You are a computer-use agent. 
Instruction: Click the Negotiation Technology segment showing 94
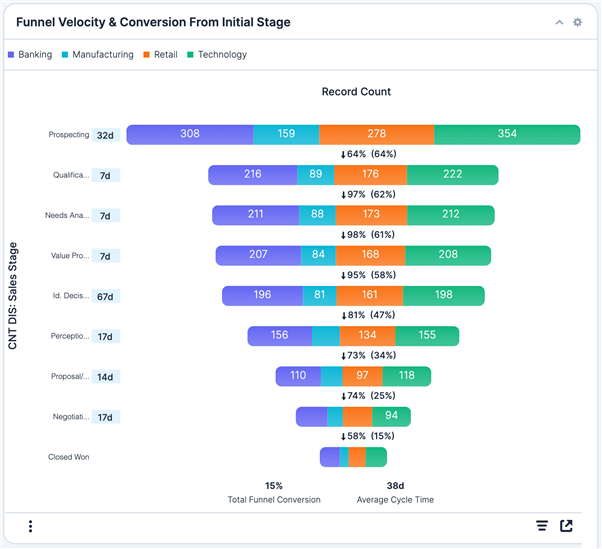click(391, 416)
